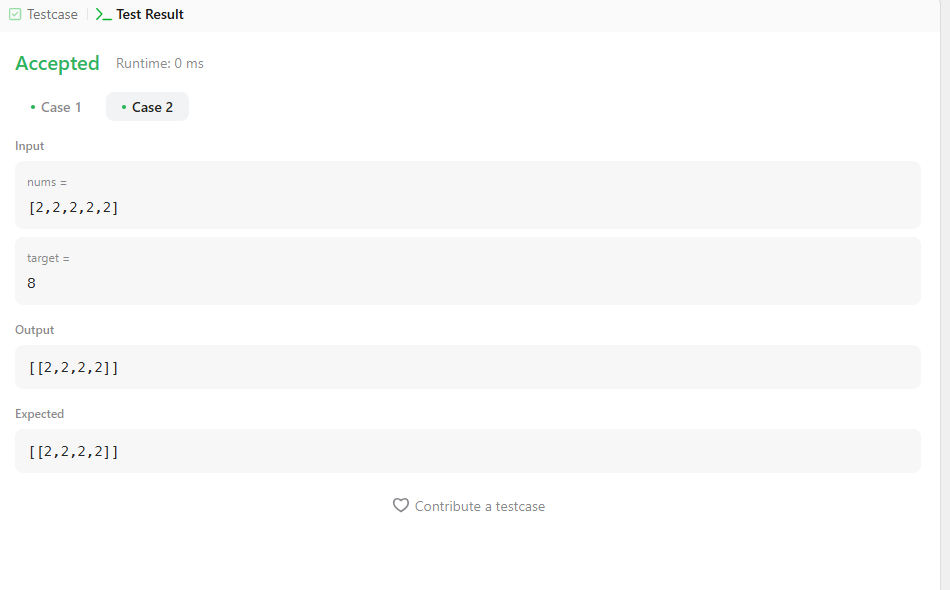
Task: Open the Test Result tab
Action: pos(140,14)
